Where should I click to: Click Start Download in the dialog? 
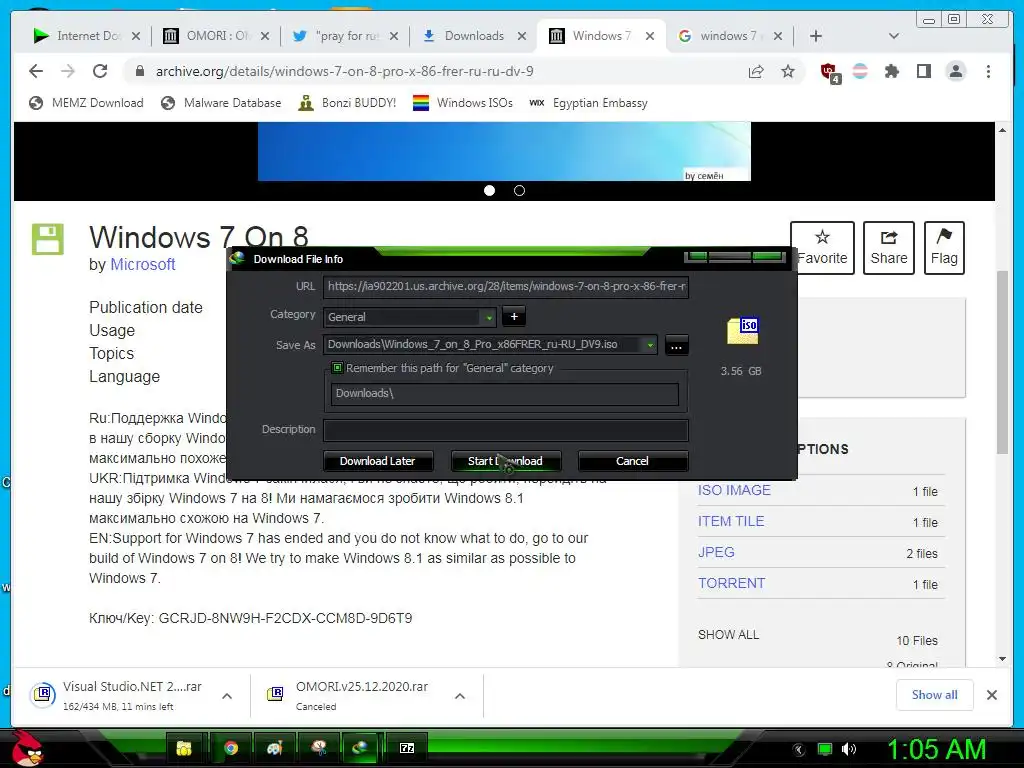coord(505,461)
